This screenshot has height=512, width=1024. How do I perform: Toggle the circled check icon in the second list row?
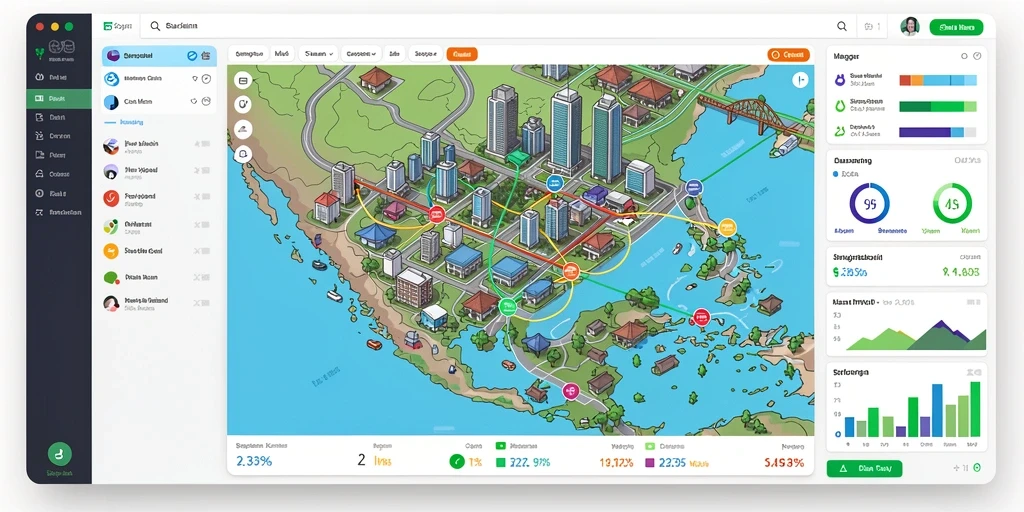click(206, 78)
